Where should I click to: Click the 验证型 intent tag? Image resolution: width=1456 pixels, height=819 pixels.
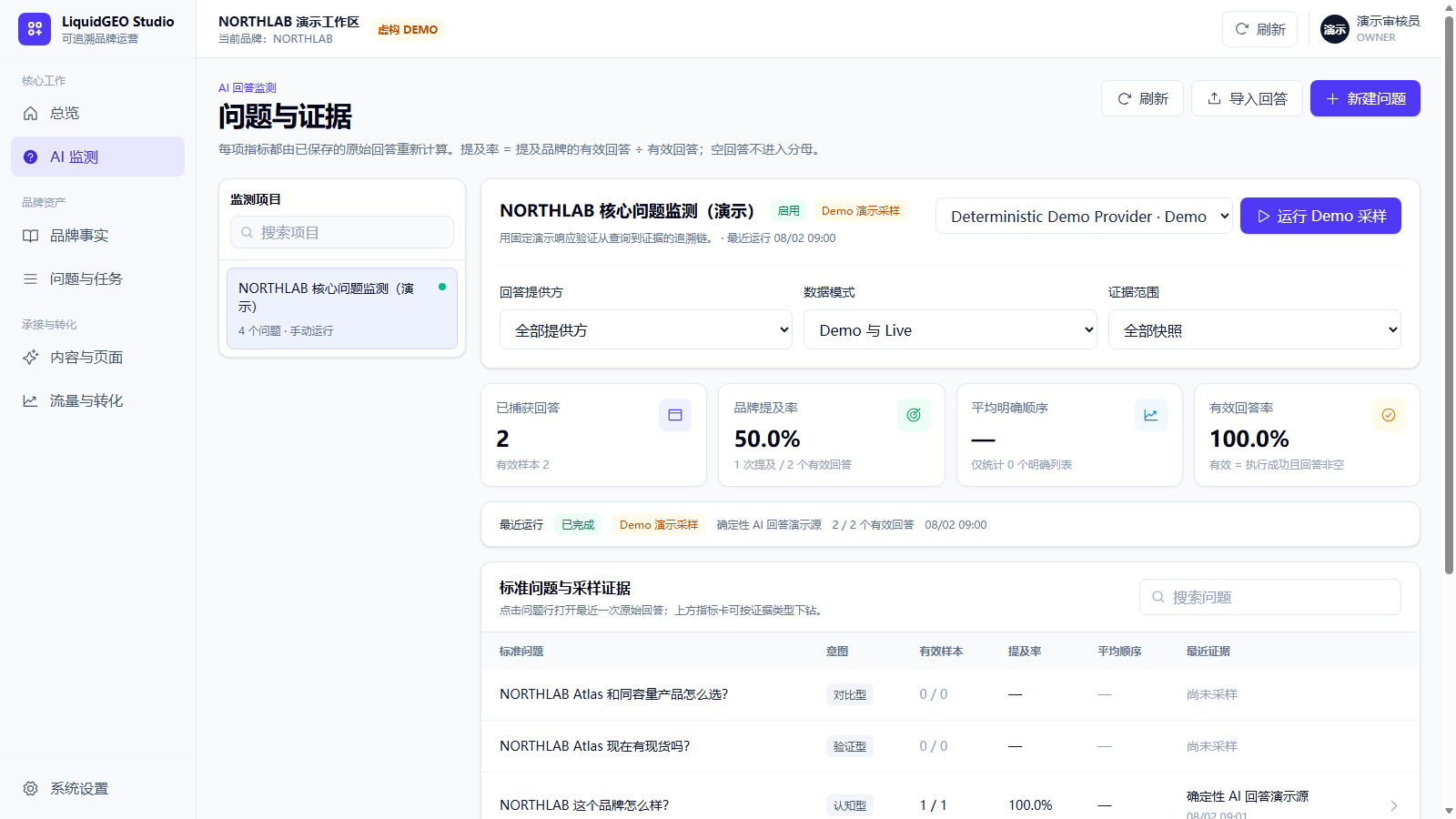(x=850, y=747)
